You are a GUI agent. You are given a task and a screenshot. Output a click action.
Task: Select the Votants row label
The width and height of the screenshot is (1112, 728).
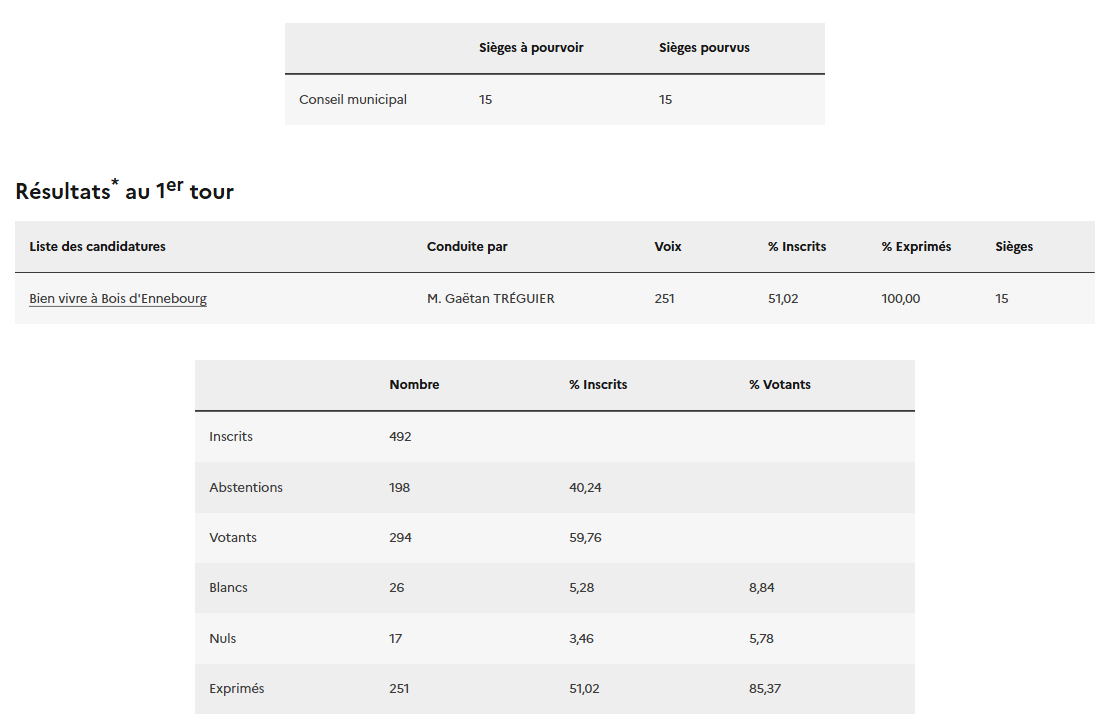pyautogui.click(x=233, y=538)
